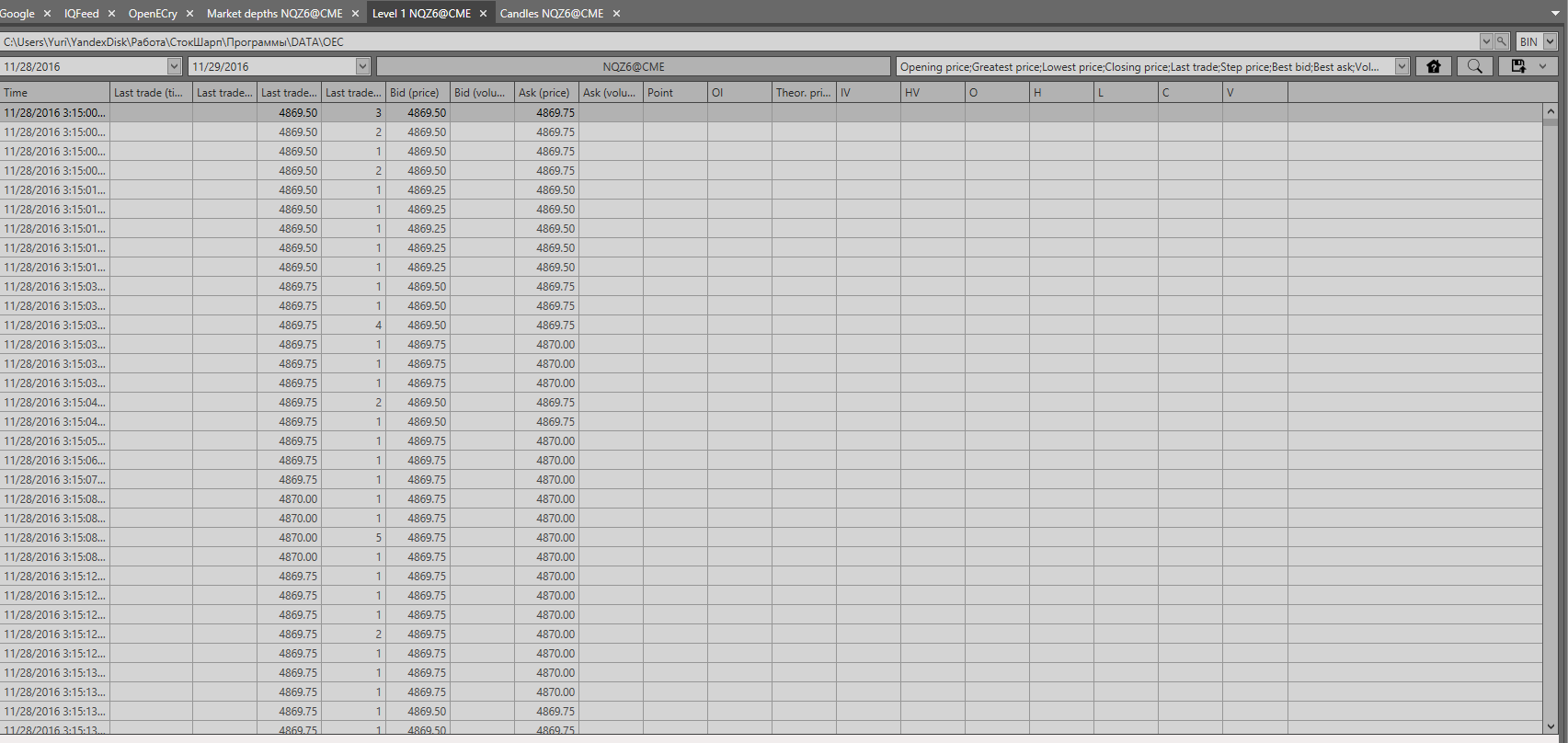
Task: Expand the Level 1 fields selection dropdown
Action: tap(1402, 66)
